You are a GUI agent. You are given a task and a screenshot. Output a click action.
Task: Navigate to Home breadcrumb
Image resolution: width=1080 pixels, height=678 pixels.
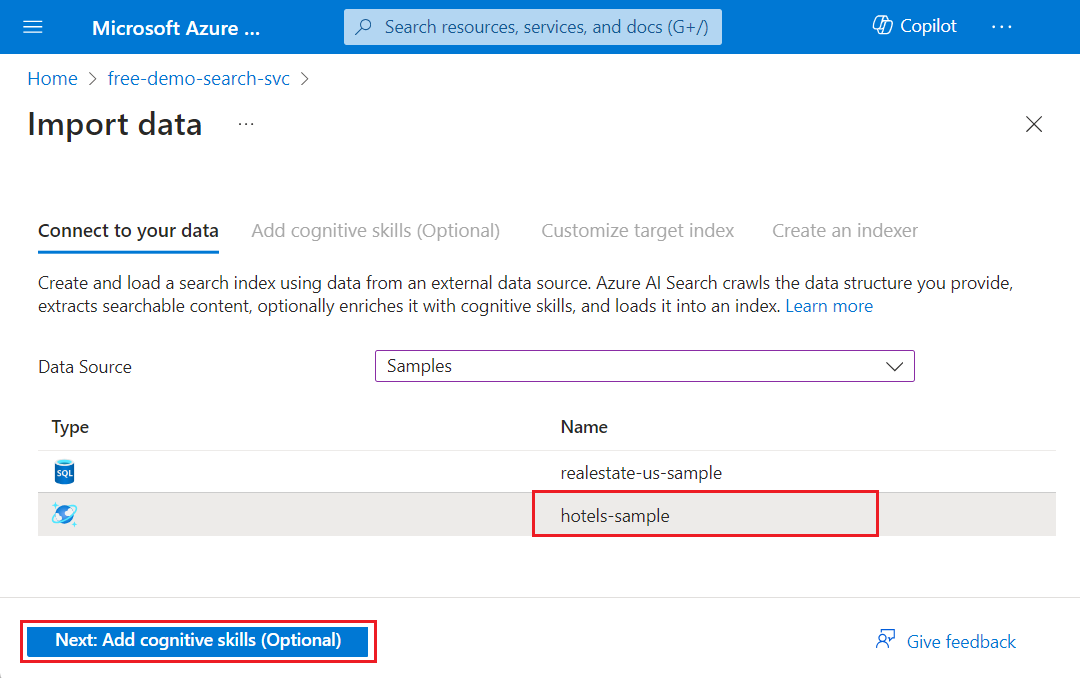coord(52,78)
